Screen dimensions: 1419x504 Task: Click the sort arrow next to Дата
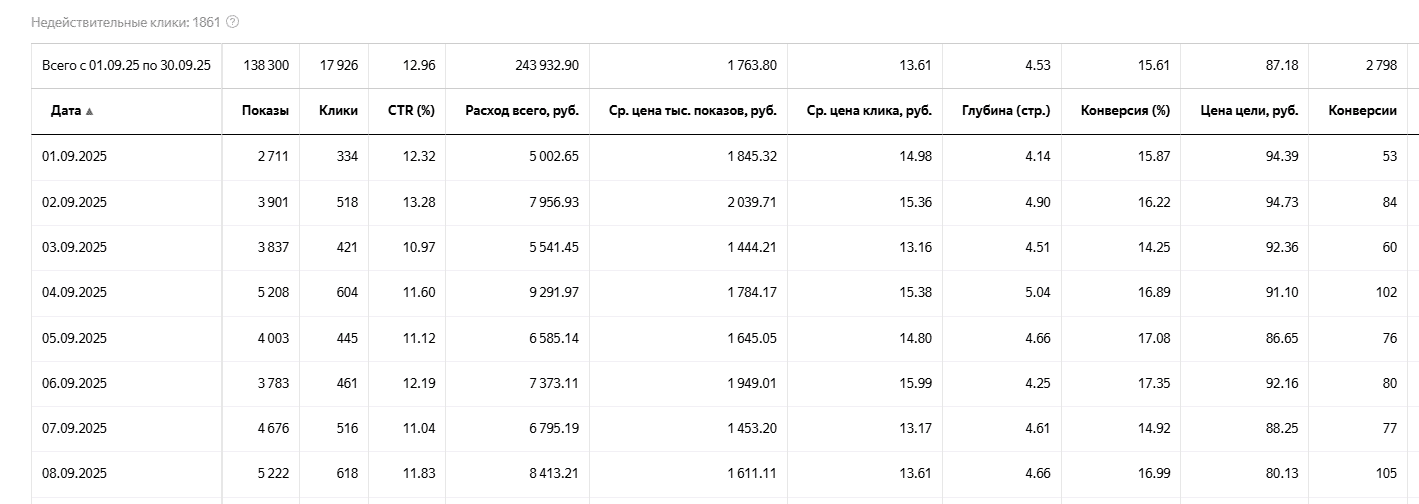click(90, 111)
